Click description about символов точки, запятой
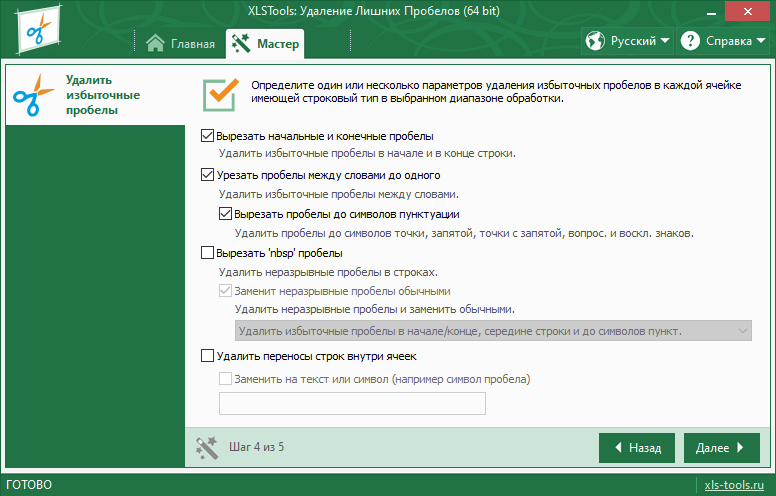Viewport: 776px width, 496px height. (x=464, y=233)
